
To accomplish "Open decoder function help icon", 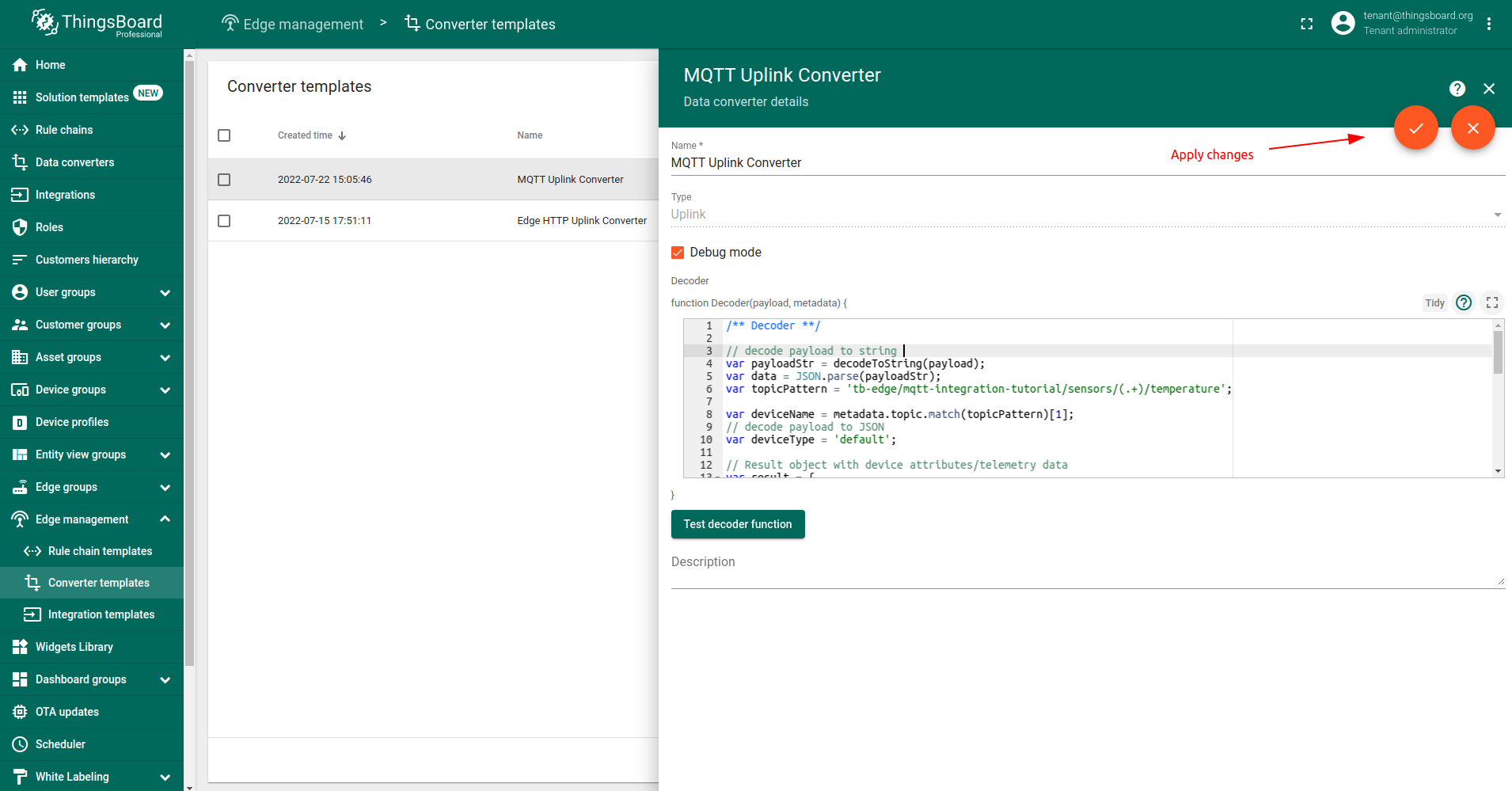I will tap(1464, 302).
